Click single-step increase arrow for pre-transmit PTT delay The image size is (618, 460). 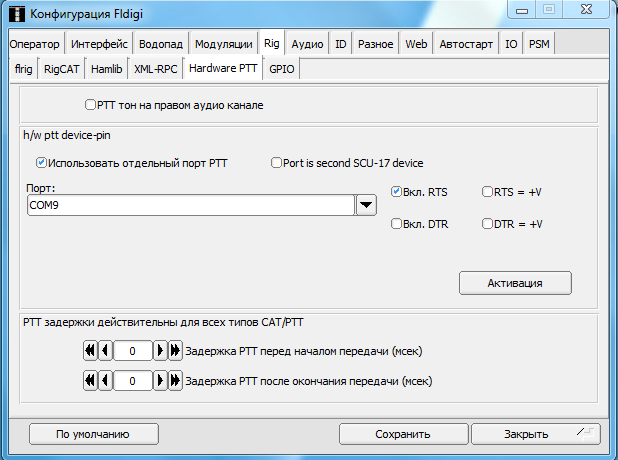(160, 351)
